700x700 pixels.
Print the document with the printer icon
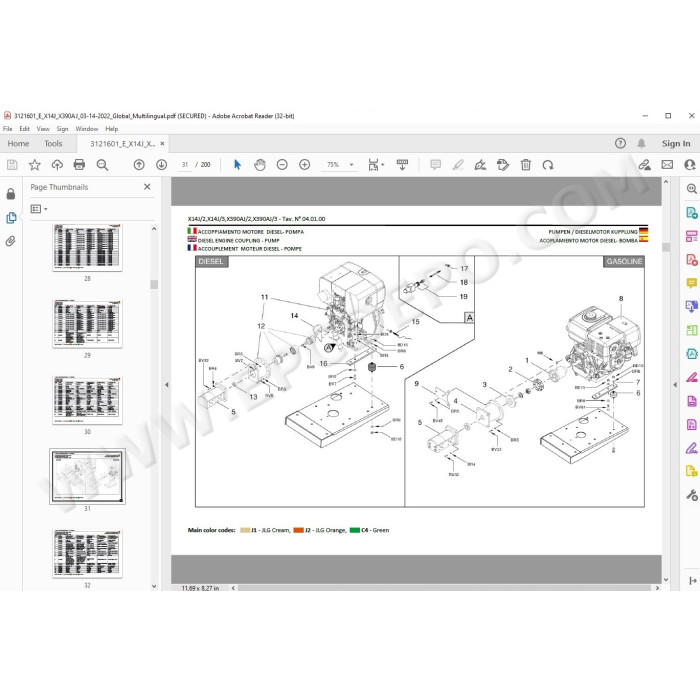[79, 165]
